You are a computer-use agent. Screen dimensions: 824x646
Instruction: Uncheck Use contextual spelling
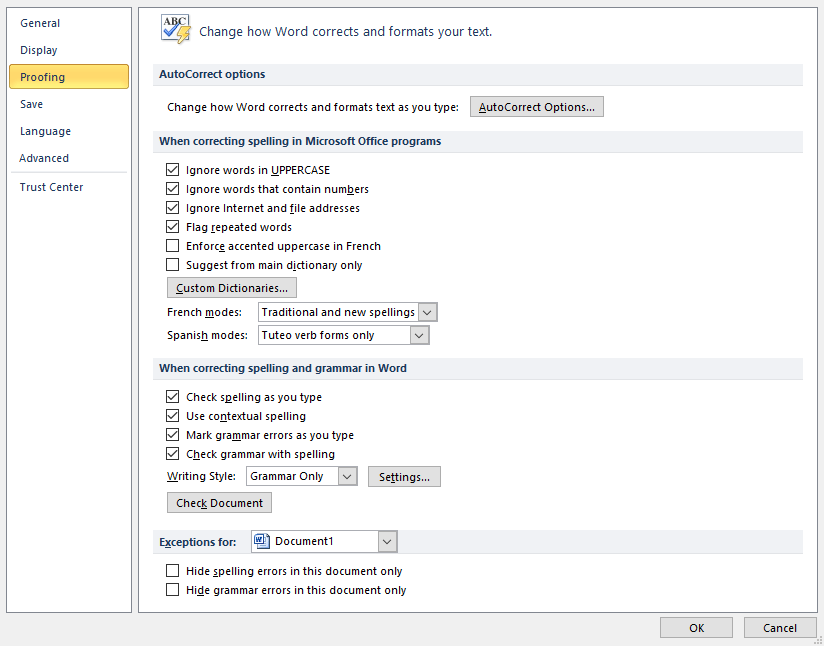click(x=173, y=416)
